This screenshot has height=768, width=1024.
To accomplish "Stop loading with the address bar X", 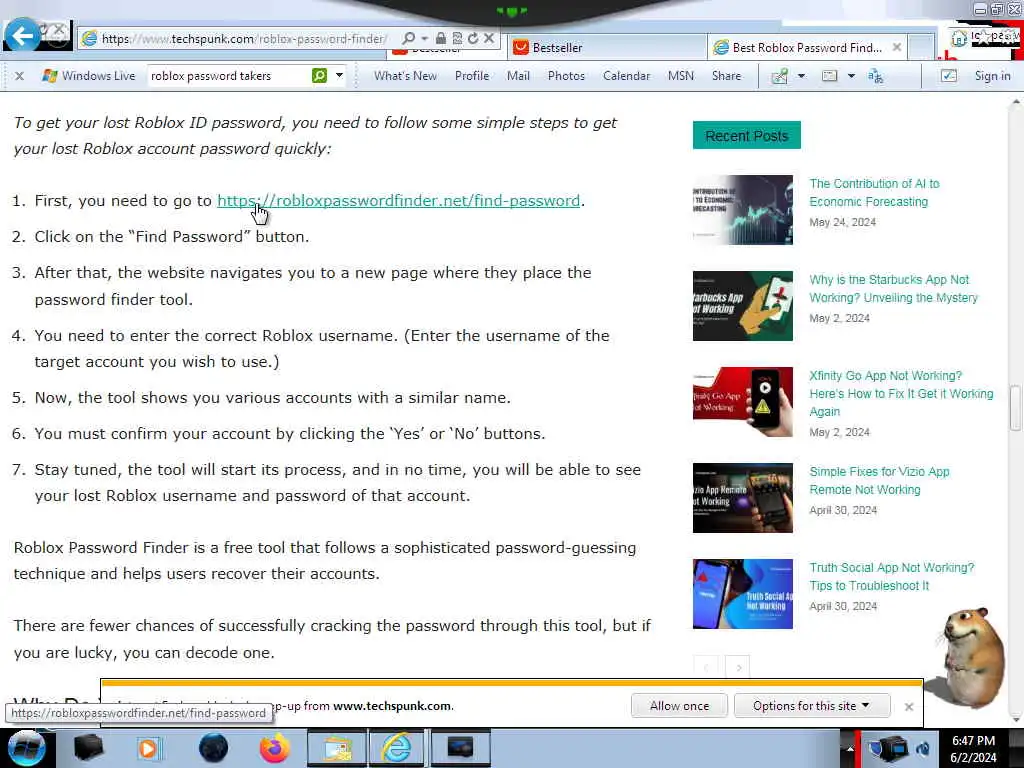I will [x=488, y=39].
